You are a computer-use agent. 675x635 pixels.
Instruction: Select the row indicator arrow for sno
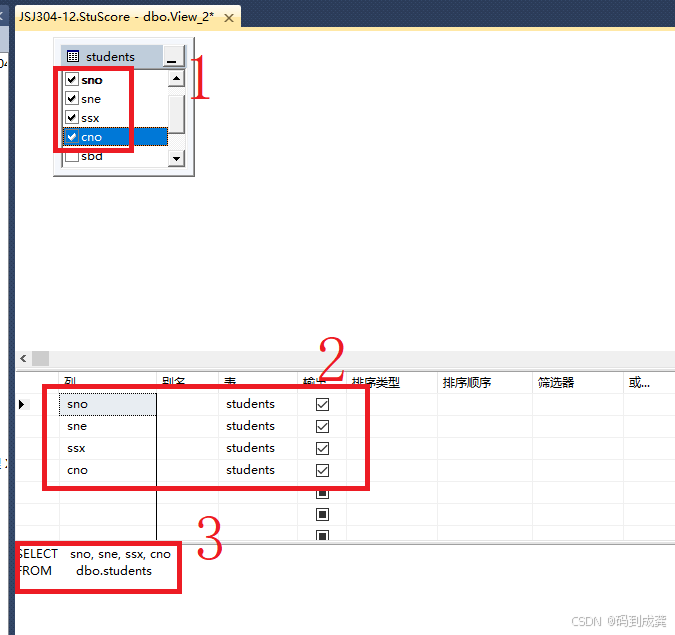23,404
